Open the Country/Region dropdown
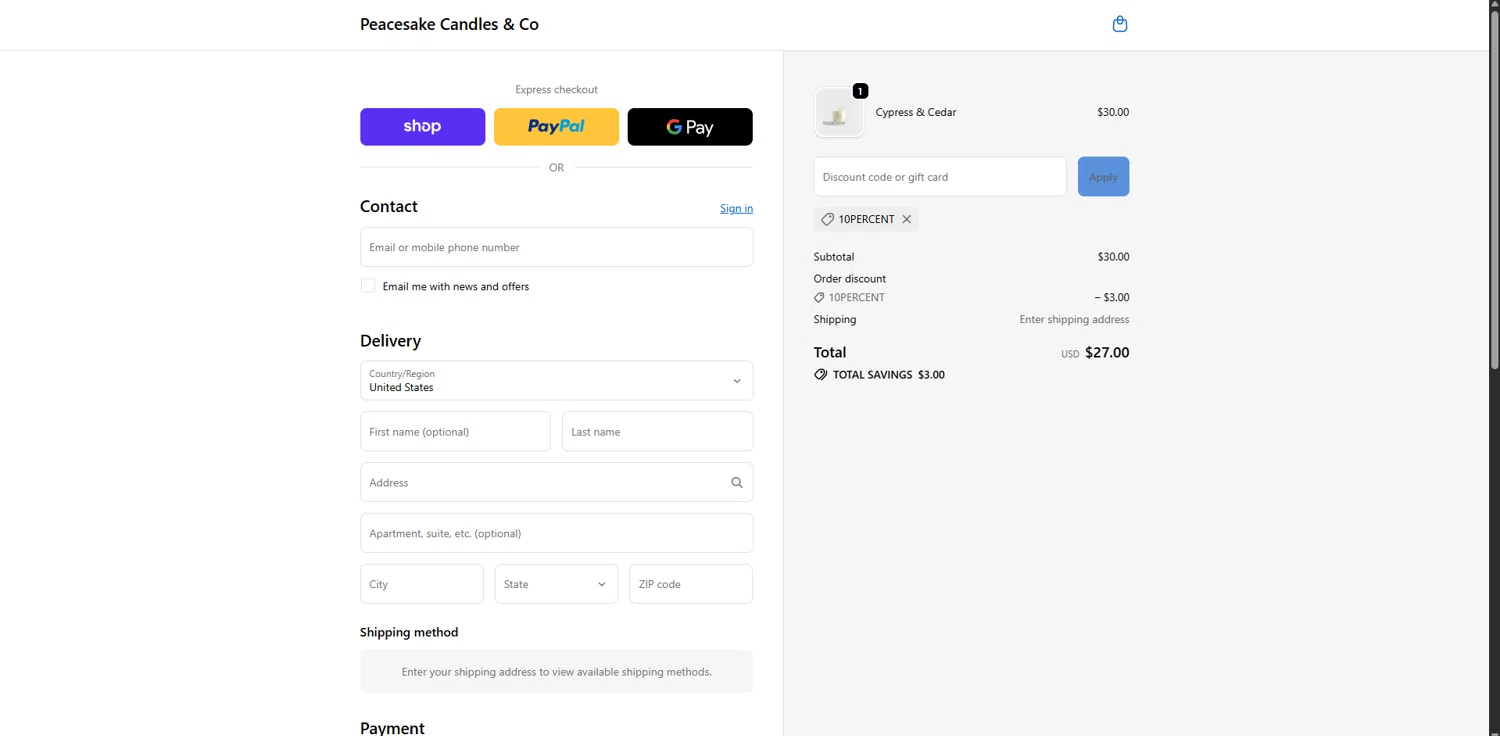The height and width of the screenshot is (736, 1500). [x=557, y=380]
